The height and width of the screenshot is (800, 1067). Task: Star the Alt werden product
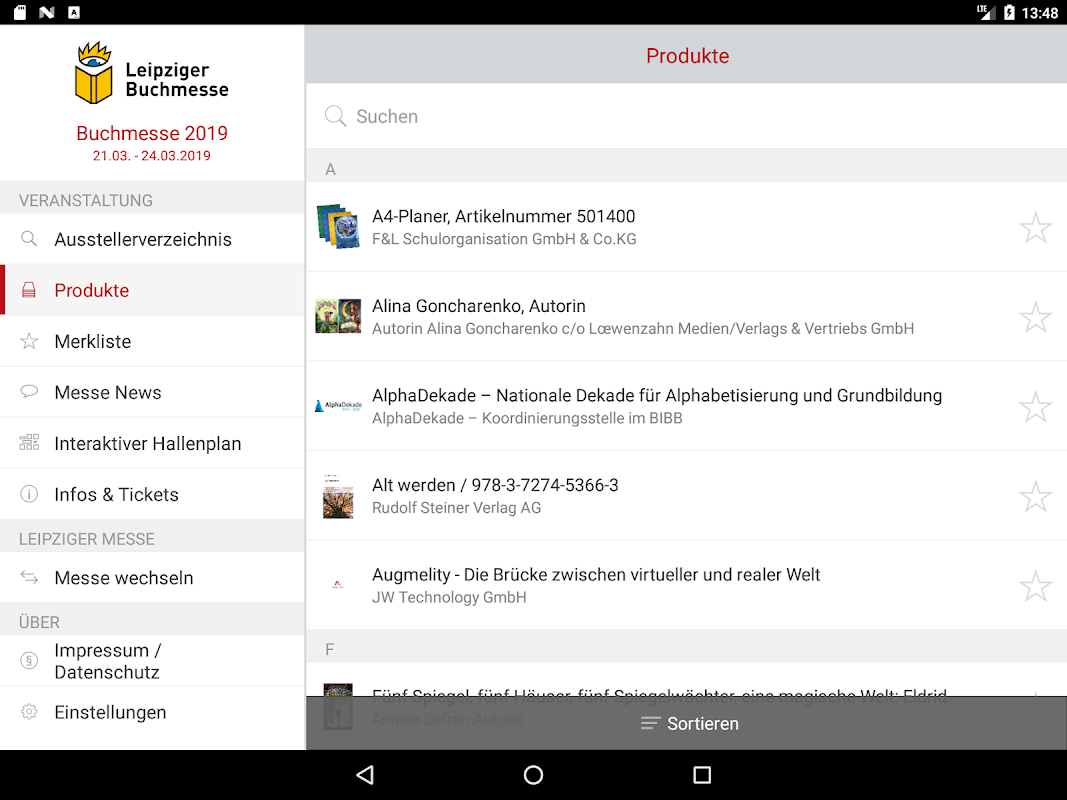(1035, 497)
